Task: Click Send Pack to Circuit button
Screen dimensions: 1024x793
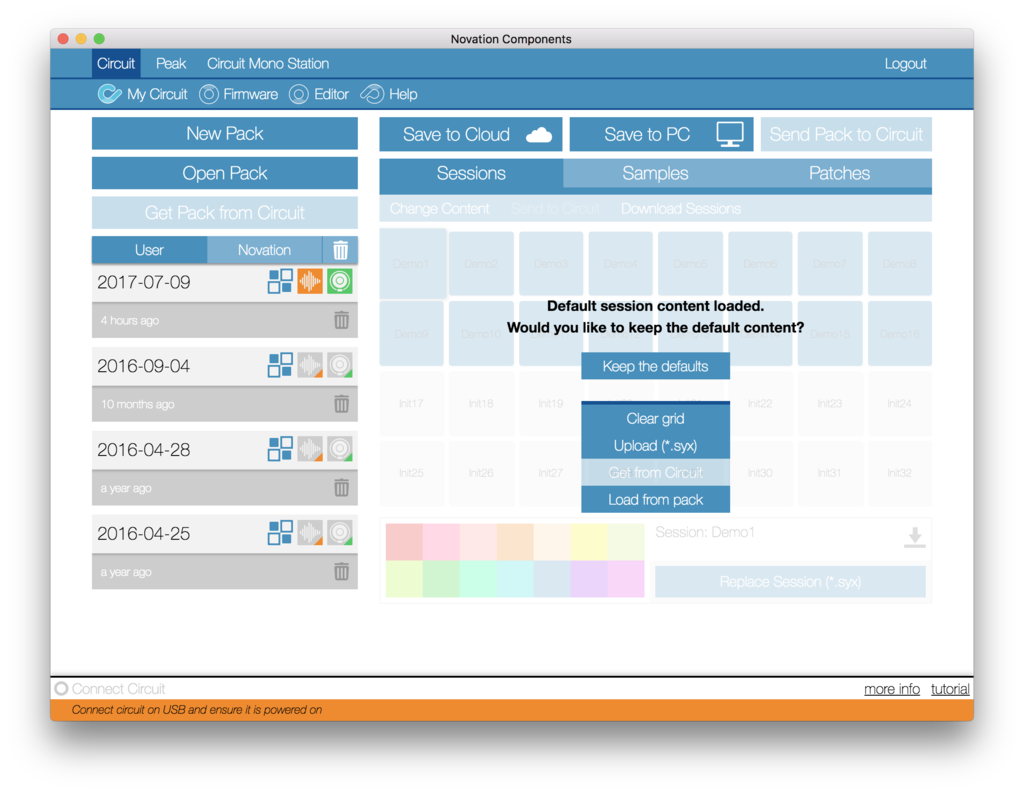Action: tap(846, 135)
